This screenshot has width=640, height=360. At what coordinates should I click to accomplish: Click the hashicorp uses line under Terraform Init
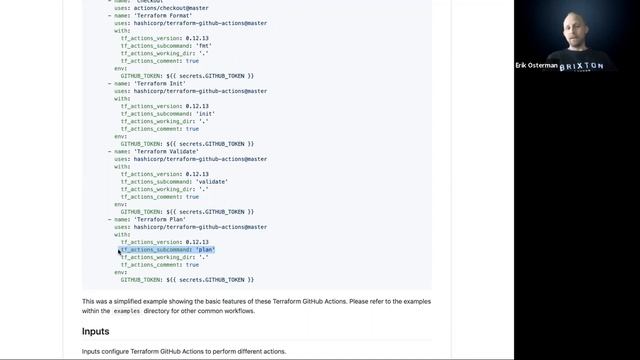(x=191, y=91)
